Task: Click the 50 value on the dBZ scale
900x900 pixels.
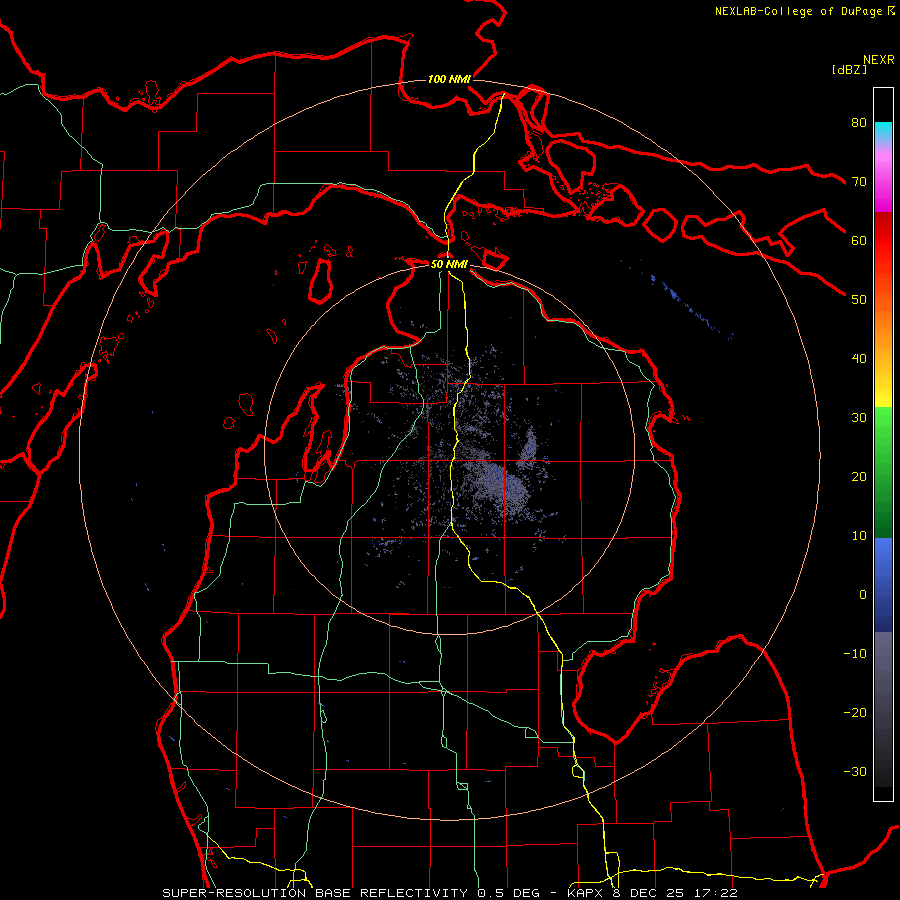Action: point(859,300)
